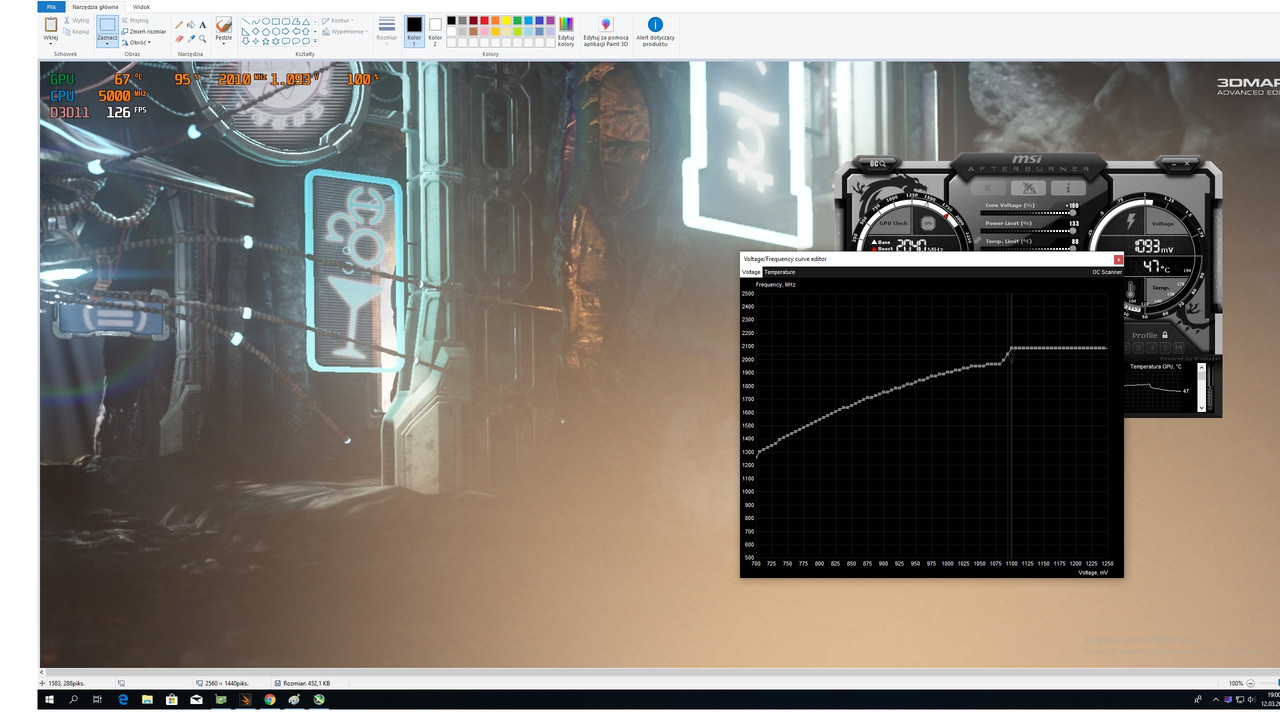Choose the Line shape in Kształty gallery
Image resolution: width=1280 pixels, height=720 pixels.
pos(246,21)
